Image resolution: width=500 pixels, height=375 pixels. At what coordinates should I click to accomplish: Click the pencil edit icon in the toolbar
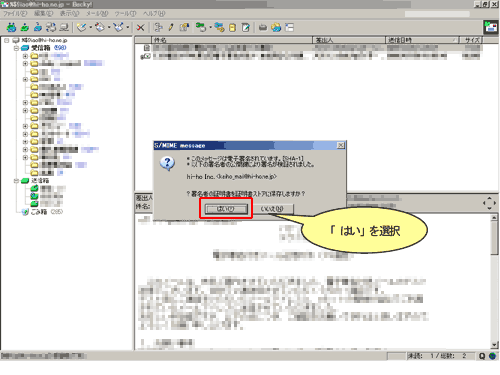pyautogui.click(x=171, y=27)
